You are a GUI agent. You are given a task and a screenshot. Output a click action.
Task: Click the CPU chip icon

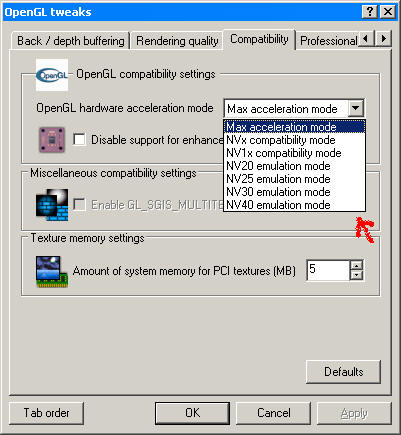52,139
